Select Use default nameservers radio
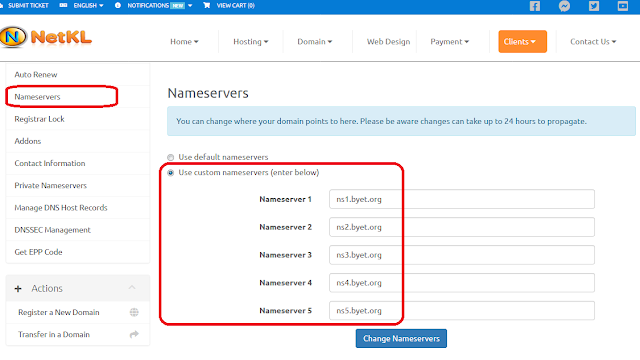 point(171,157)
